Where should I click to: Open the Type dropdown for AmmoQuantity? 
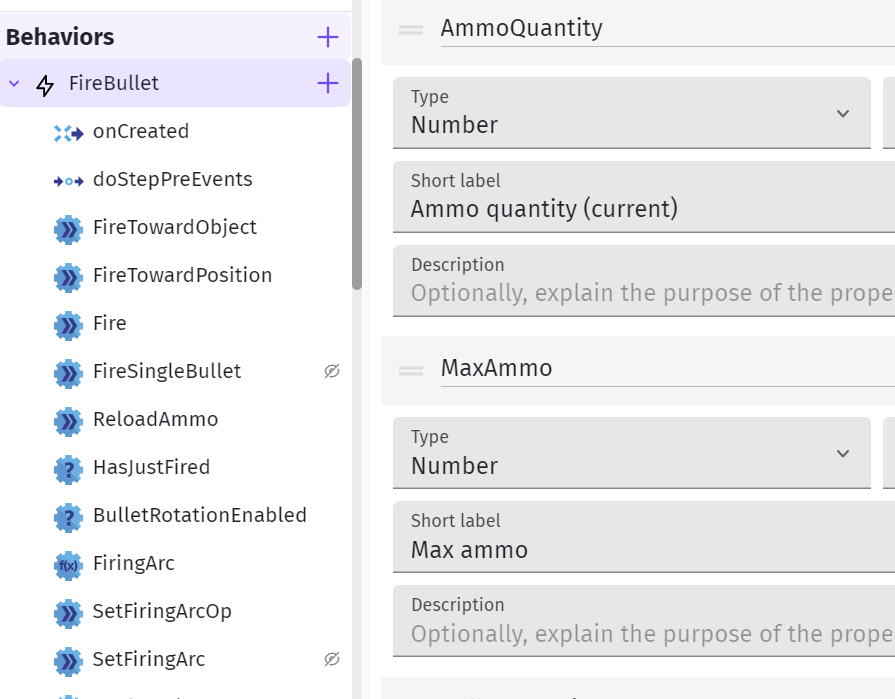click(632, 113)
